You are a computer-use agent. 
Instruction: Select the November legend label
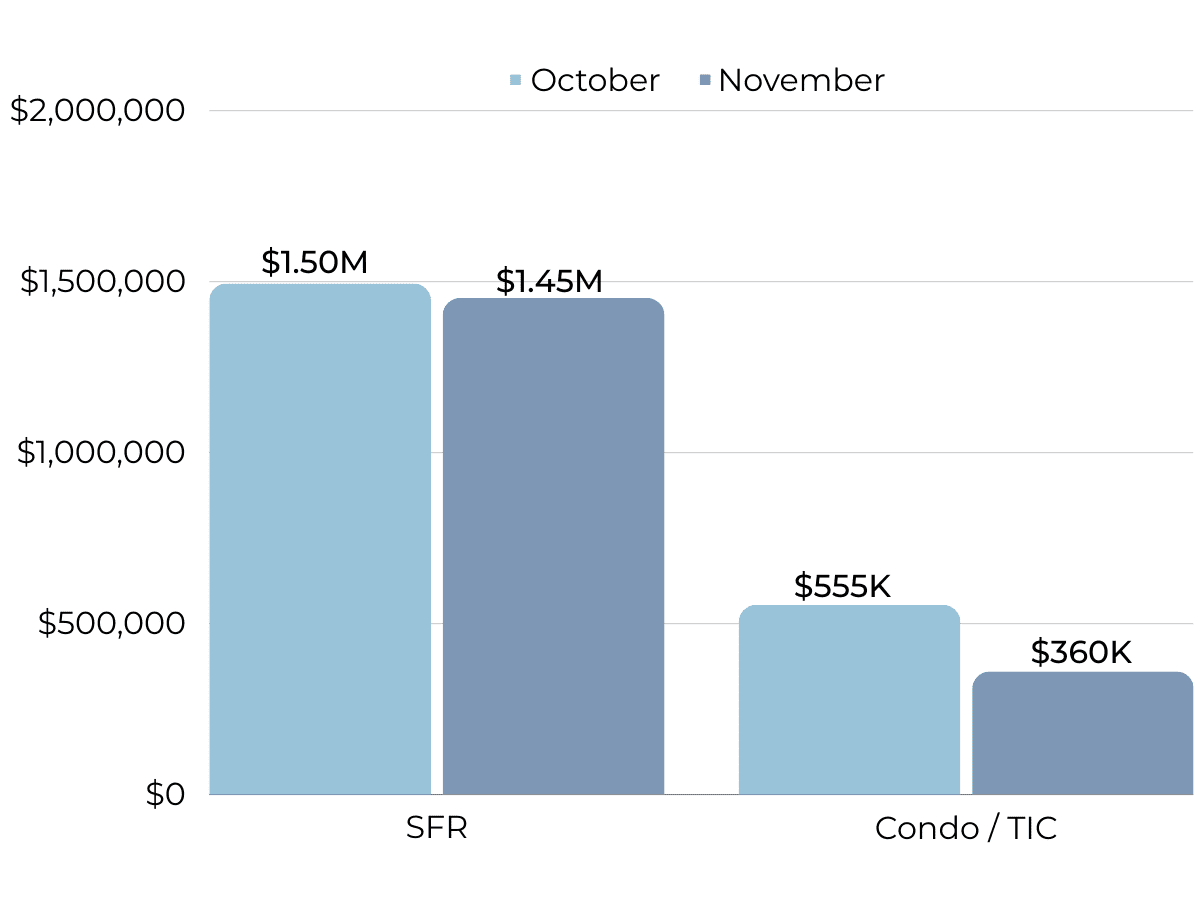[801, 81]
